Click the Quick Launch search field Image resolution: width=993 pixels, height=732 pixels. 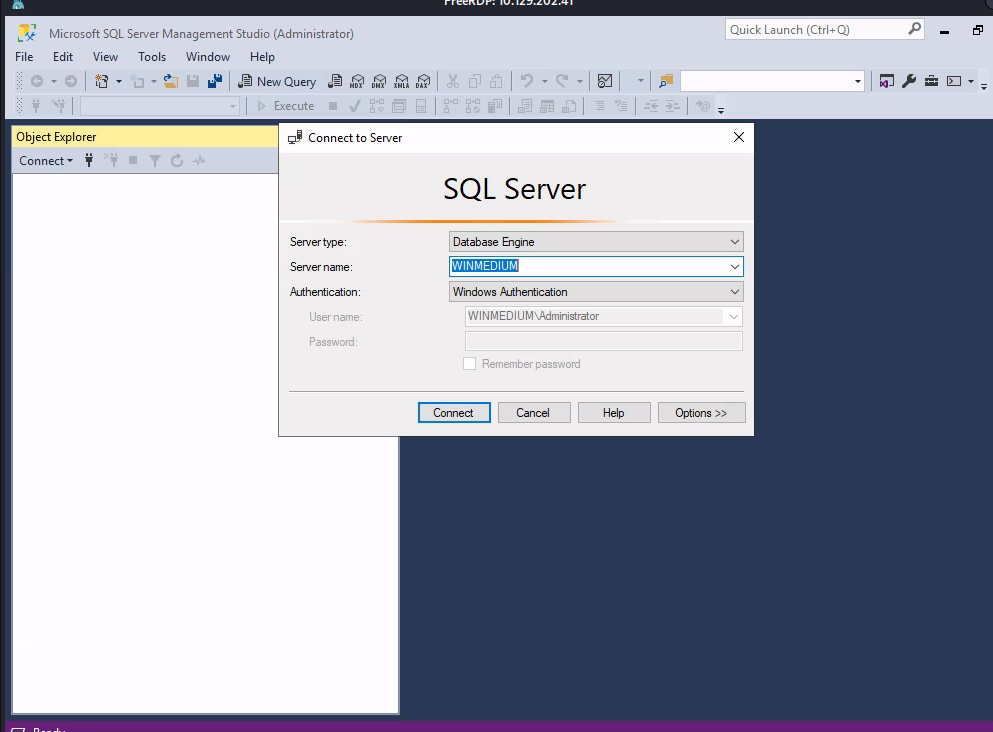tap(816, 30)
